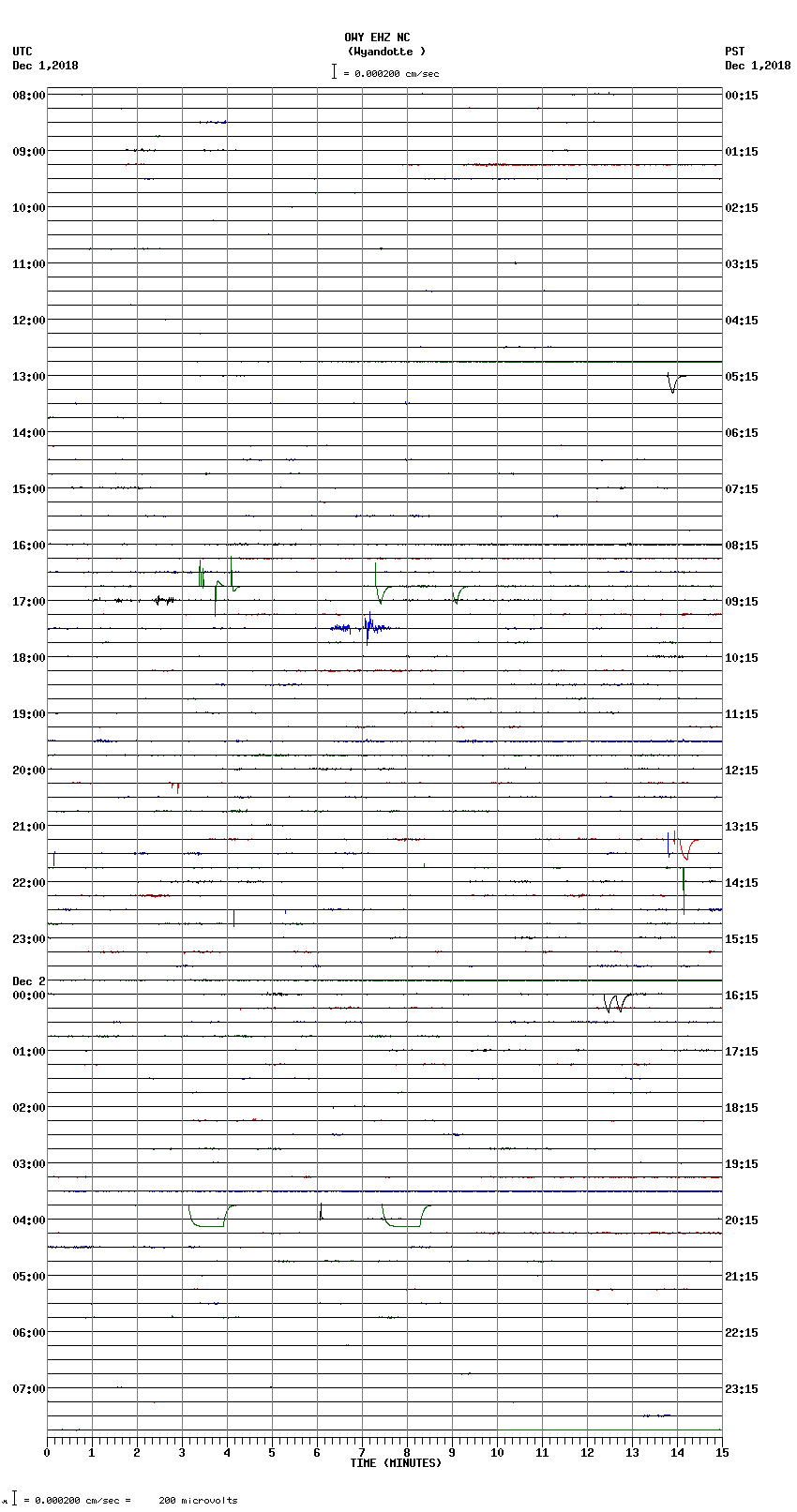Viewport: 797px width, 1512px height.
Task: Click the 09:15 PST time label
Action: 742,602
